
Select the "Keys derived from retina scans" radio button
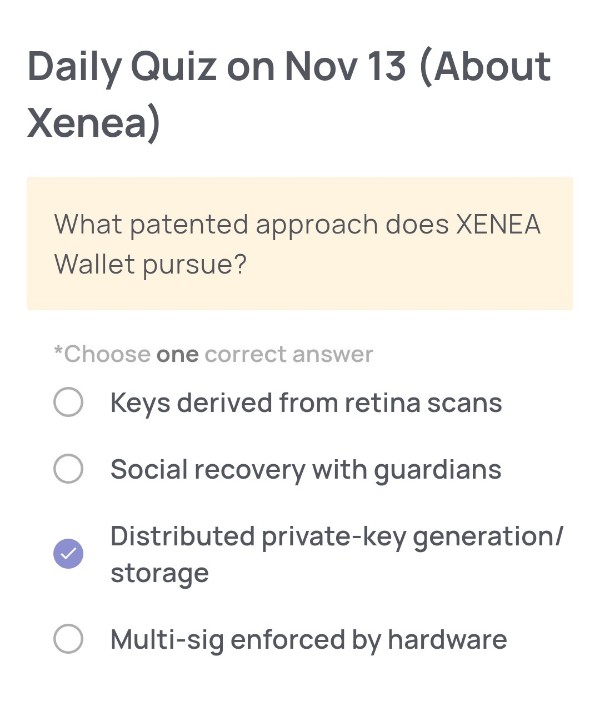(x=68, y=403)
